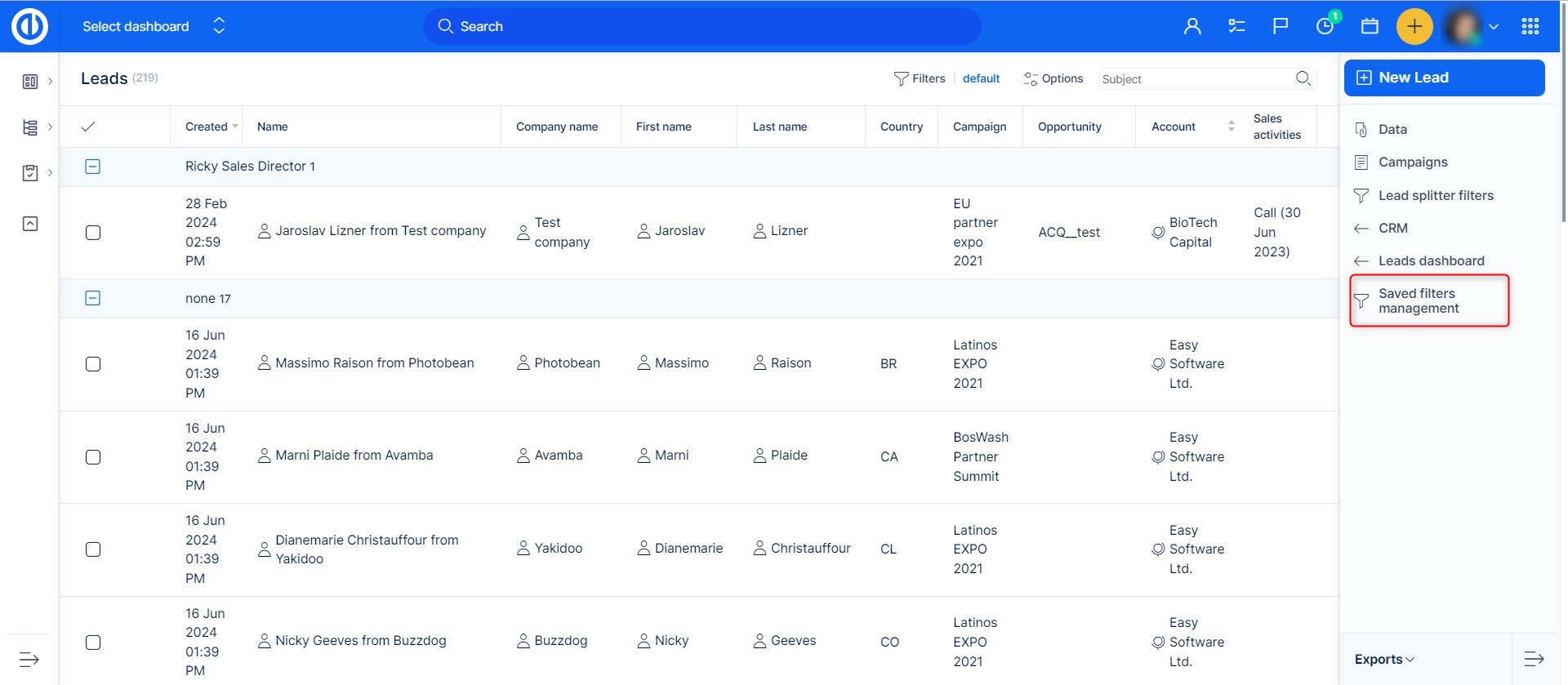Open the Exports dropdown
The width and height of the screenshot is (1568, 685).
click(1384, 660)
